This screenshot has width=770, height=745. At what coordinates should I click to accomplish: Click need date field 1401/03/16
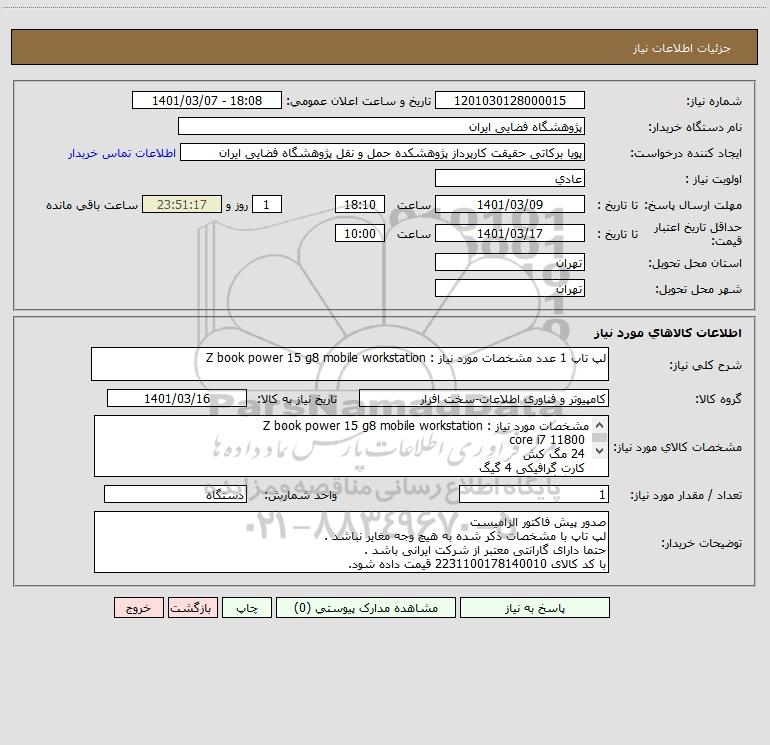pyautogui.click(x=177, y=398)
